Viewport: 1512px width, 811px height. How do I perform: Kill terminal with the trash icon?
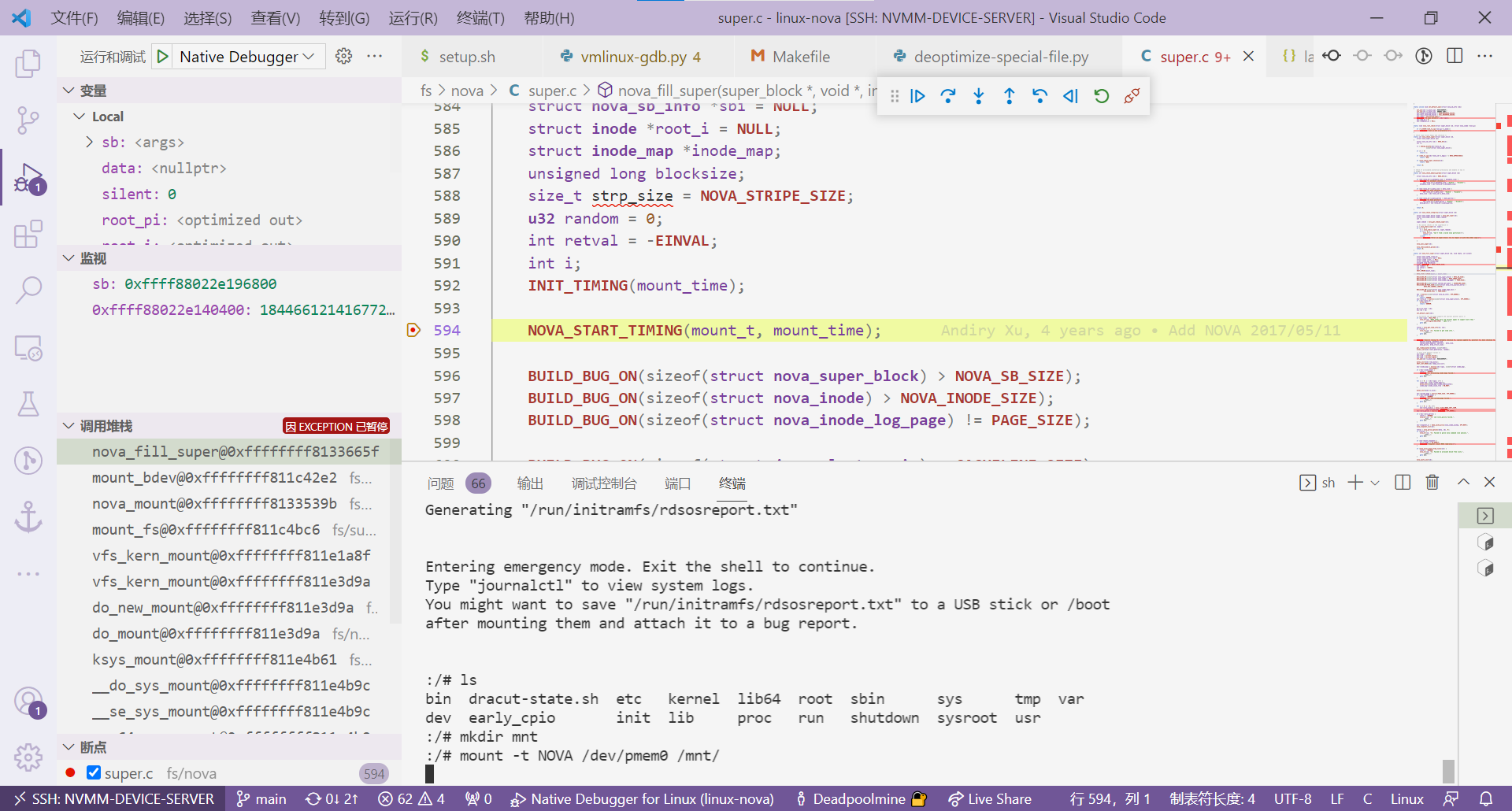[x=1432, y=483]
